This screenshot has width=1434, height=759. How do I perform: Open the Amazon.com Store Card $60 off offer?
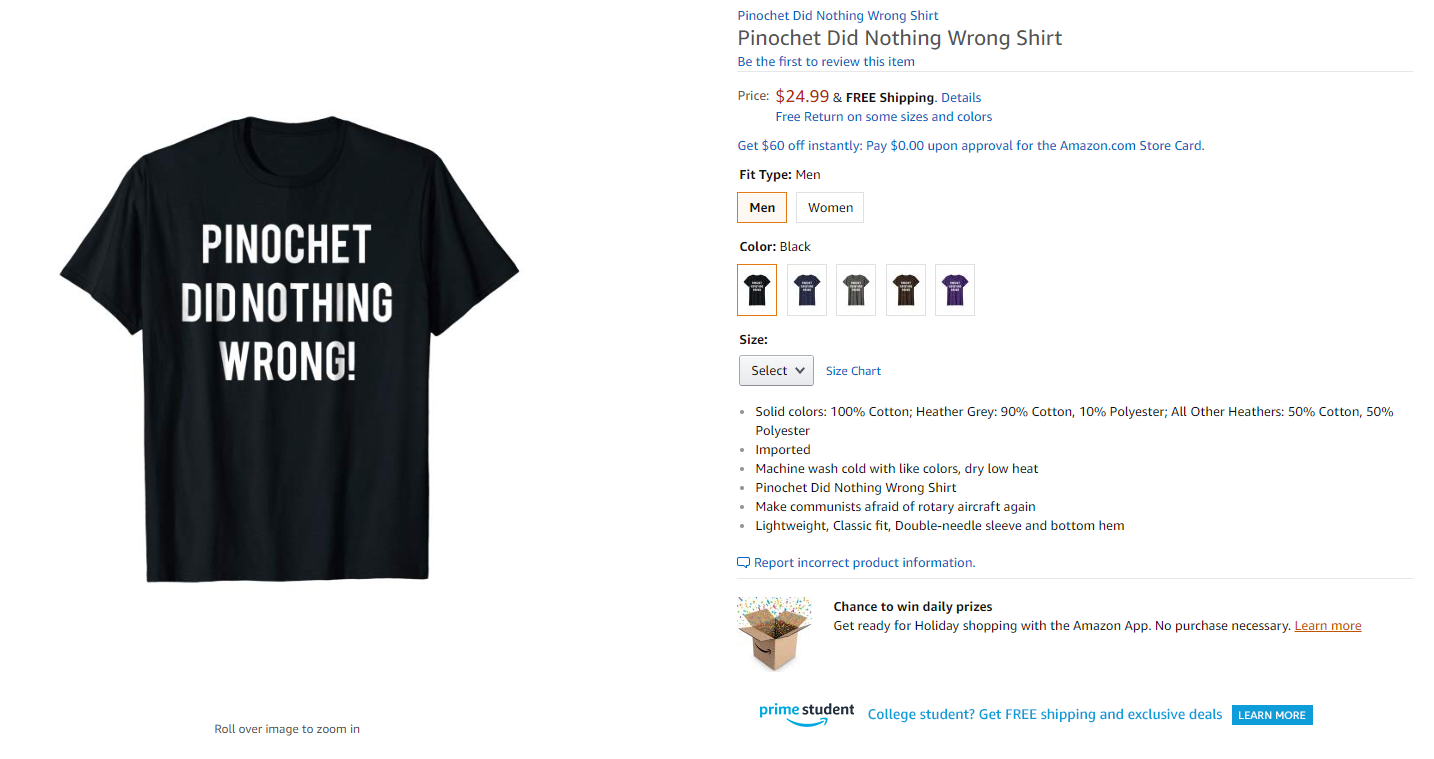(971, 146)
